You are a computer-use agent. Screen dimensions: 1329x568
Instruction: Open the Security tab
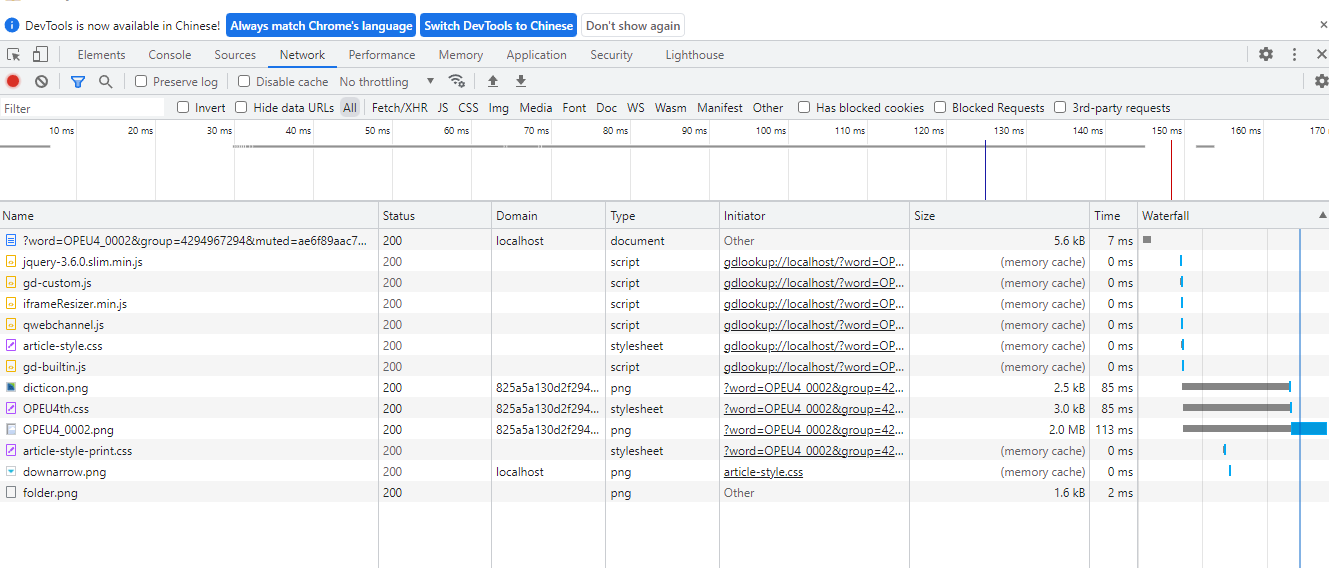click(x=611, y=55)
